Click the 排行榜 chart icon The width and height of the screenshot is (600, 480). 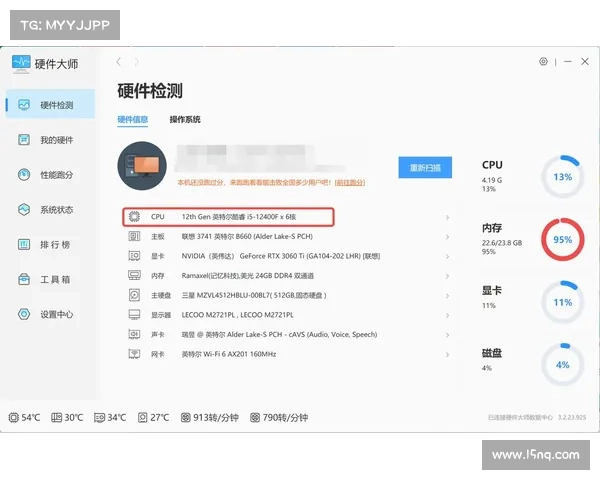(24, 244)
